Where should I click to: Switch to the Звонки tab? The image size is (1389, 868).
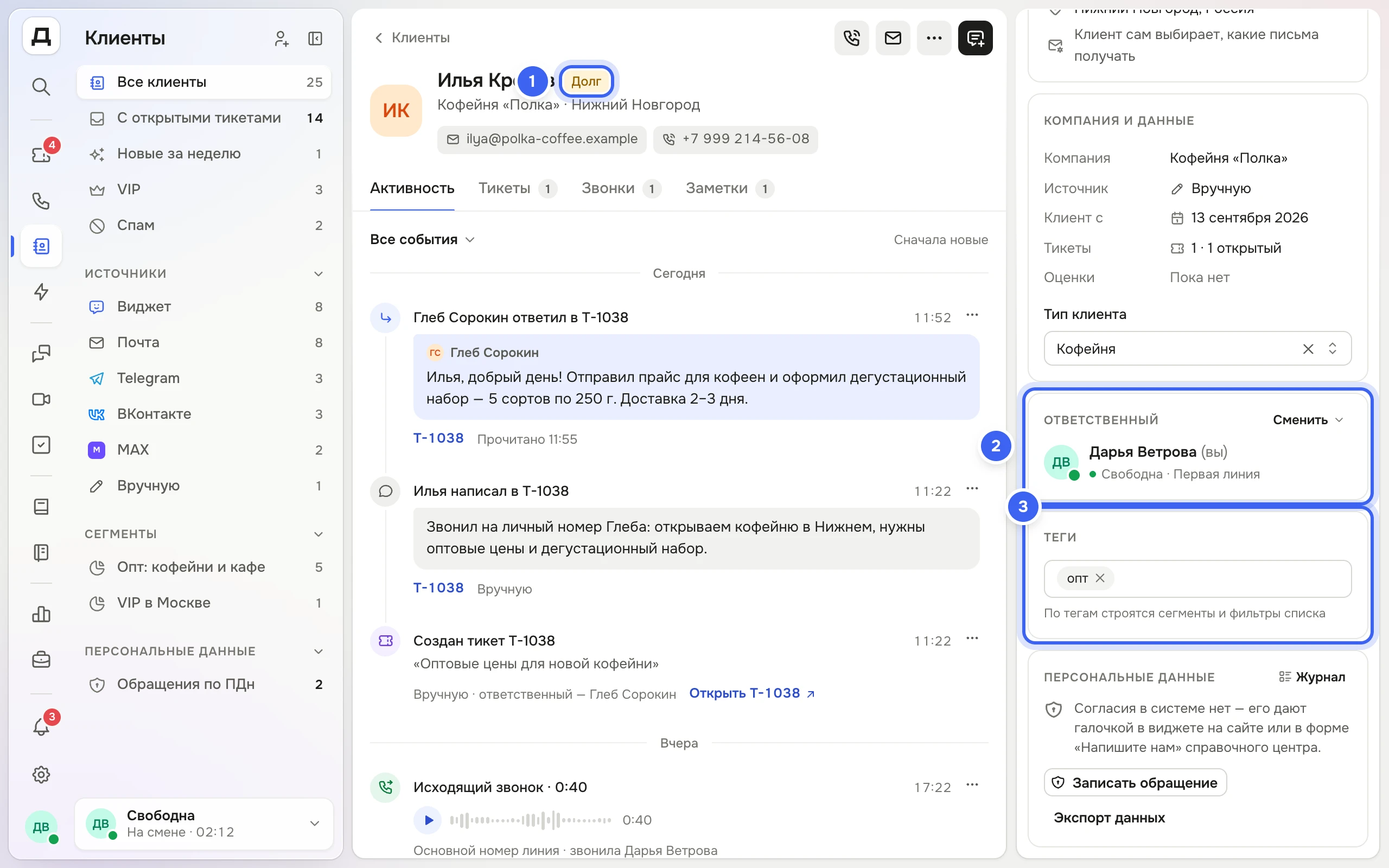pos(621,188)
